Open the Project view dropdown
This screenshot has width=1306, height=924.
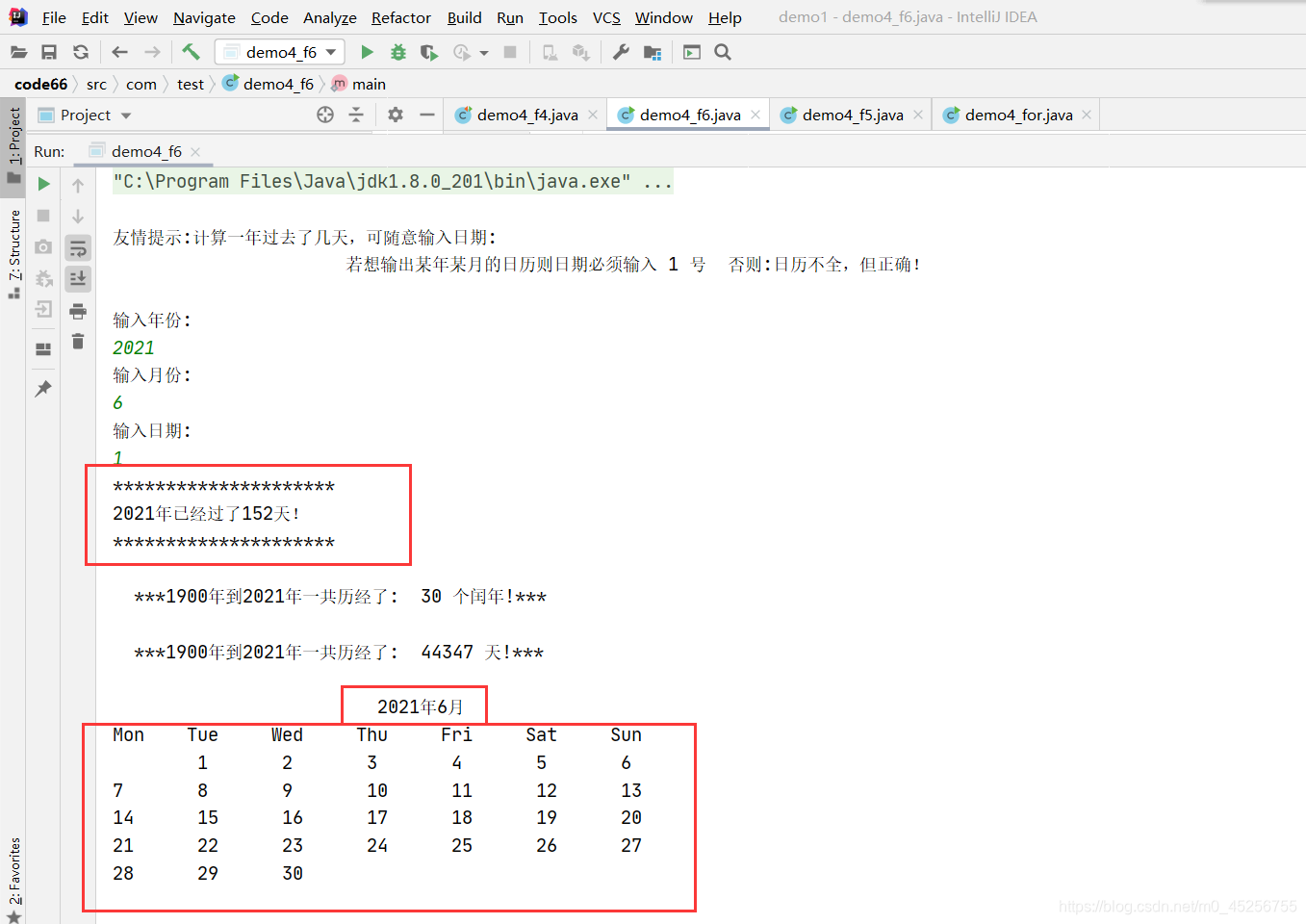126,115
